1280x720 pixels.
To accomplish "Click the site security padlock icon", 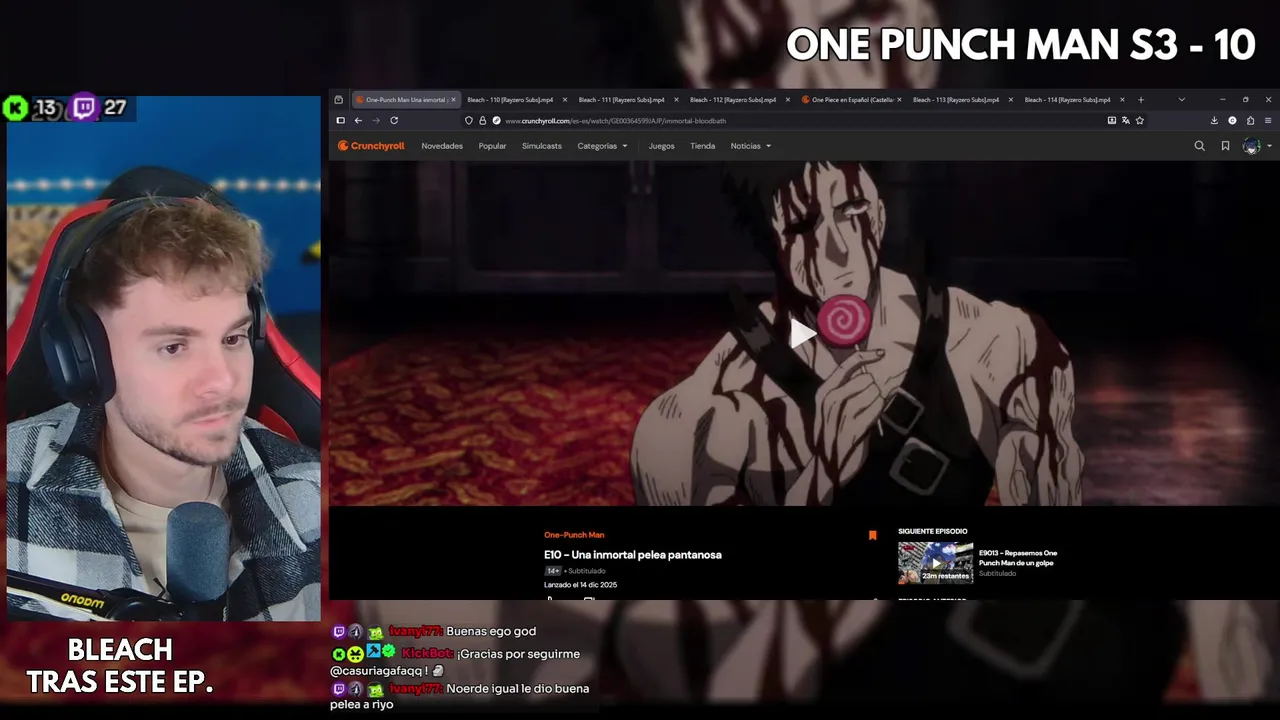I will click(x=482, y=120).
